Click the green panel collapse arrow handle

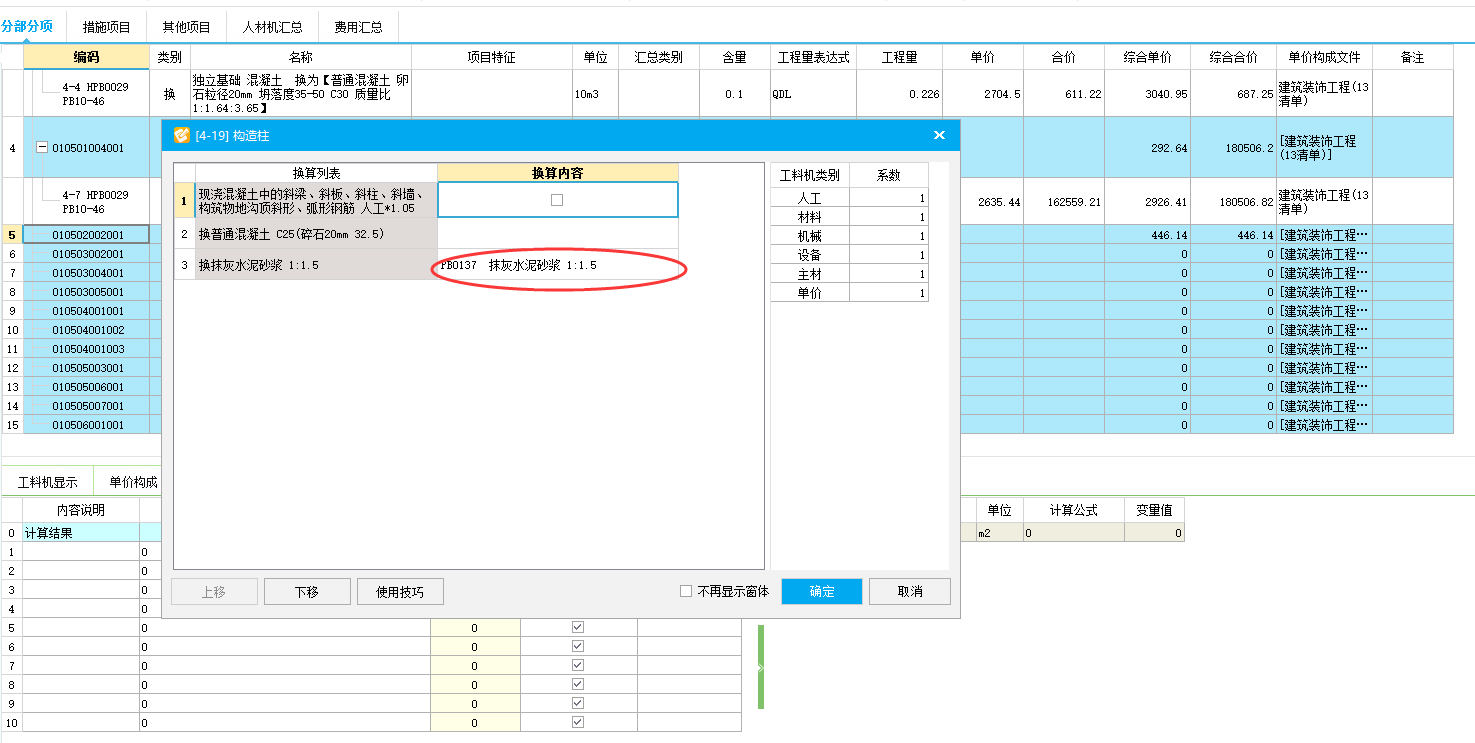tap(761, 667)
